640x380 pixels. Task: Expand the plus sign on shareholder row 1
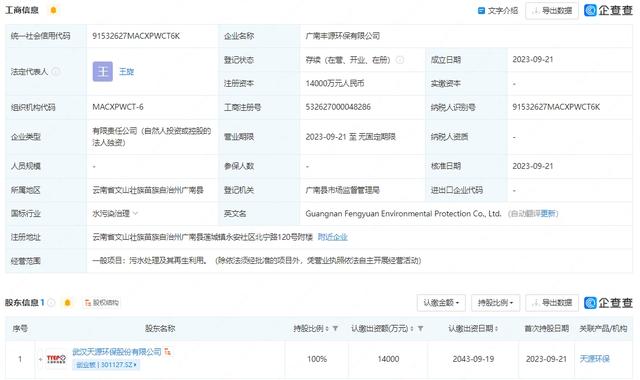[40, 359]
